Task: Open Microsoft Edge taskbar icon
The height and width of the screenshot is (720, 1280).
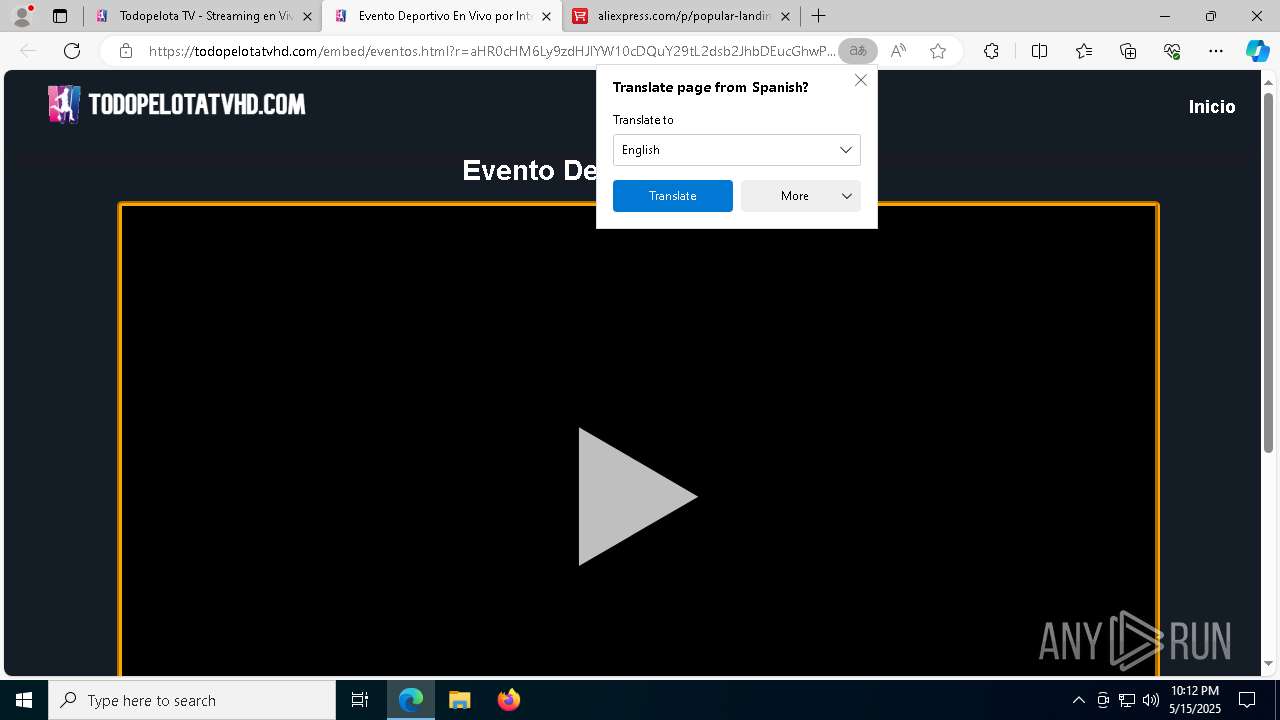Action: 411,700
